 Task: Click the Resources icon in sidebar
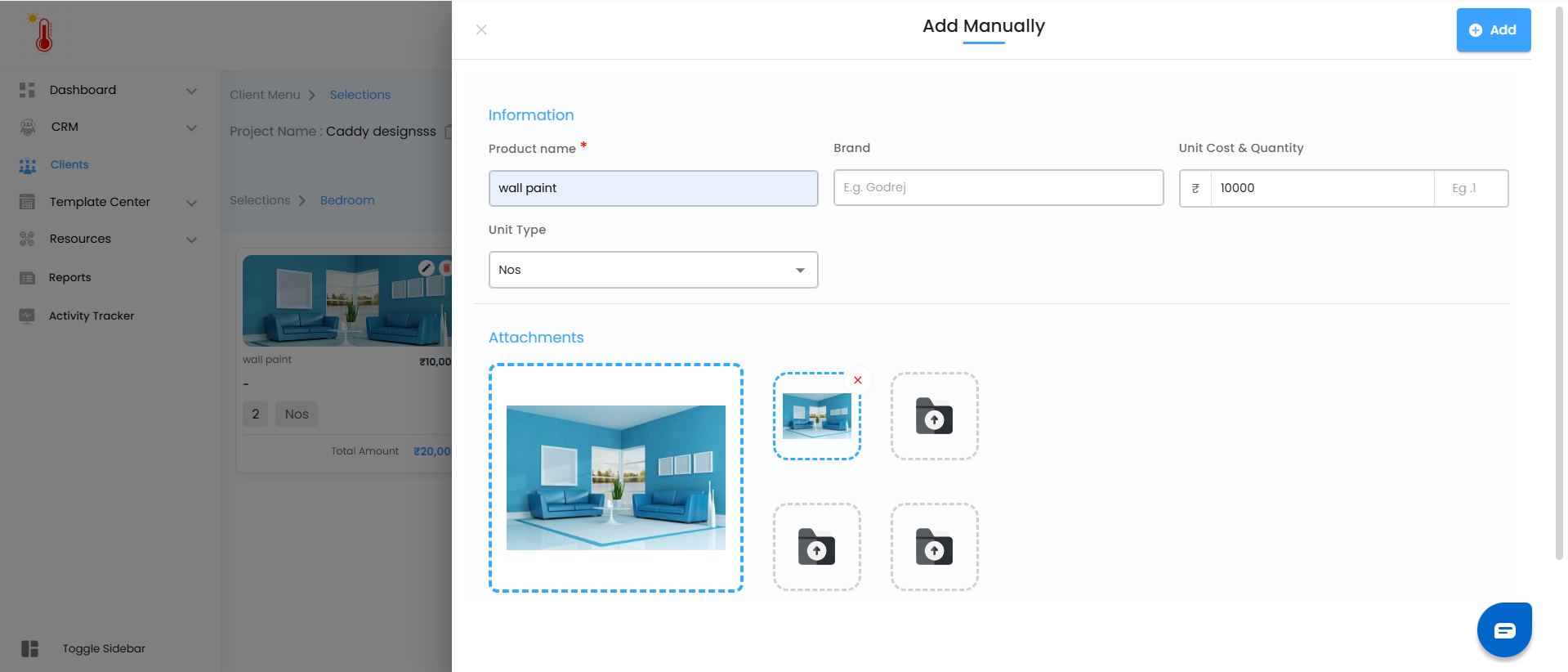pos(27,239)
